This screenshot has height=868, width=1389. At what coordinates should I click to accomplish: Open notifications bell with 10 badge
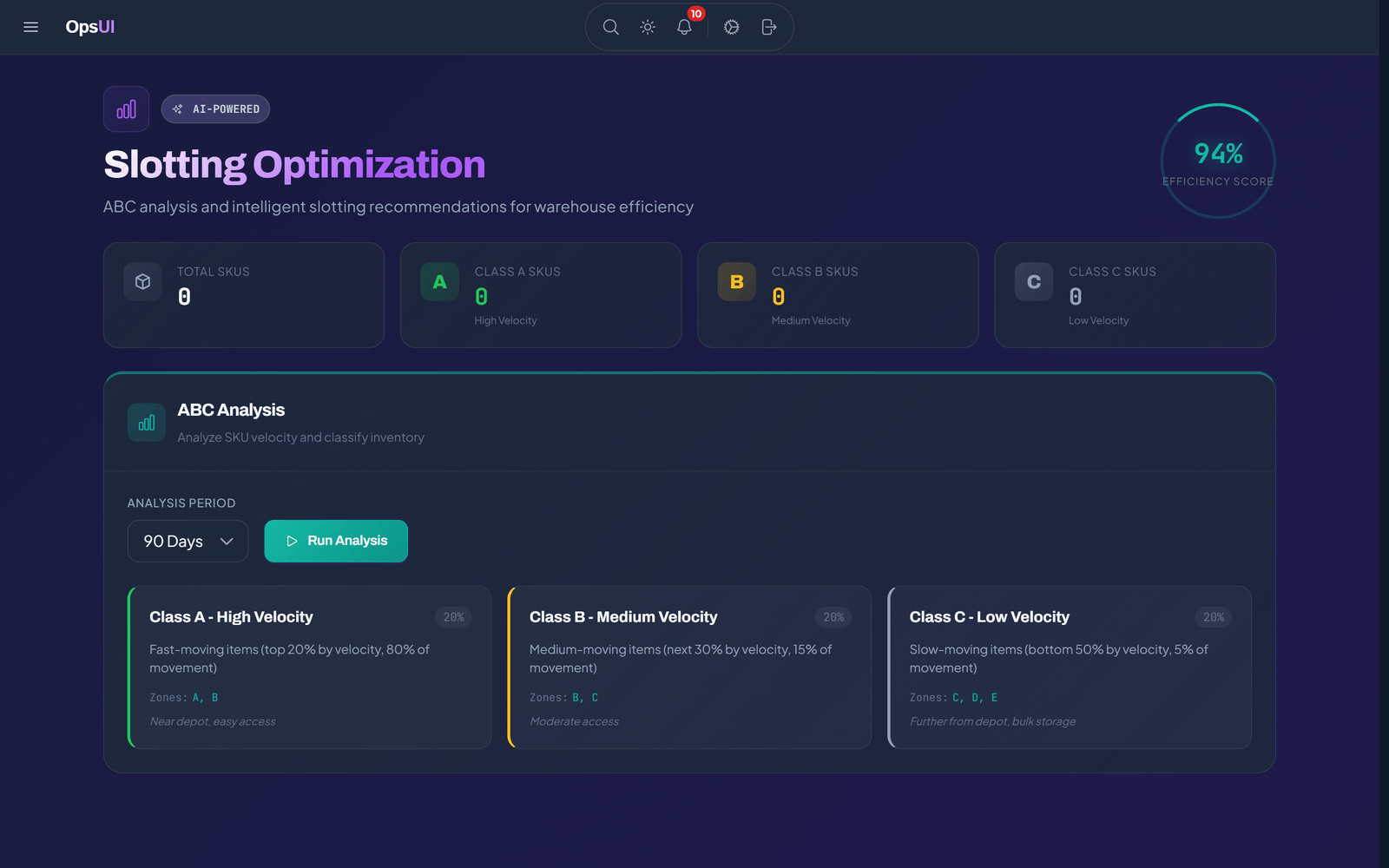(x=684, y=27)
